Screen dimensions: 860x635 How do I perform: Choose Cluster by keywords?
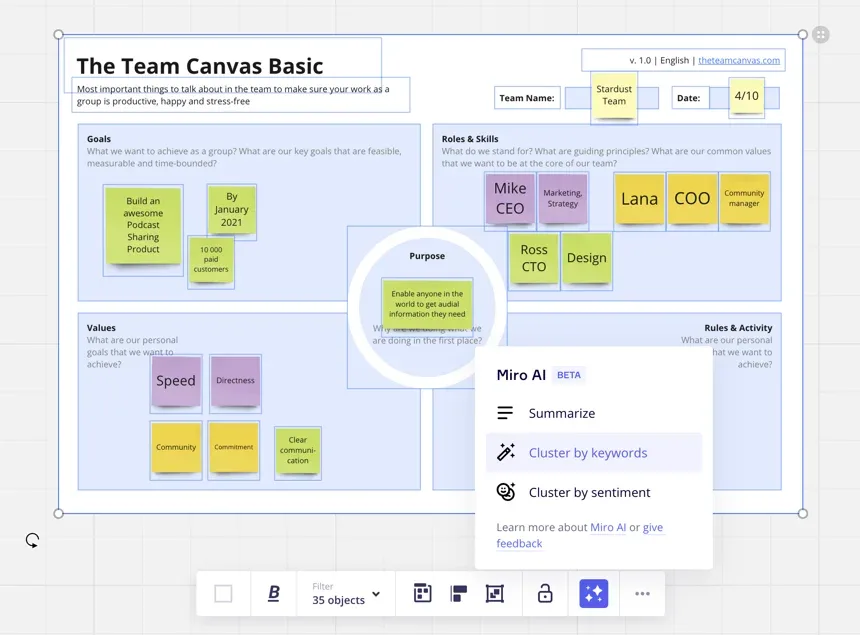[x=588, y=452]
